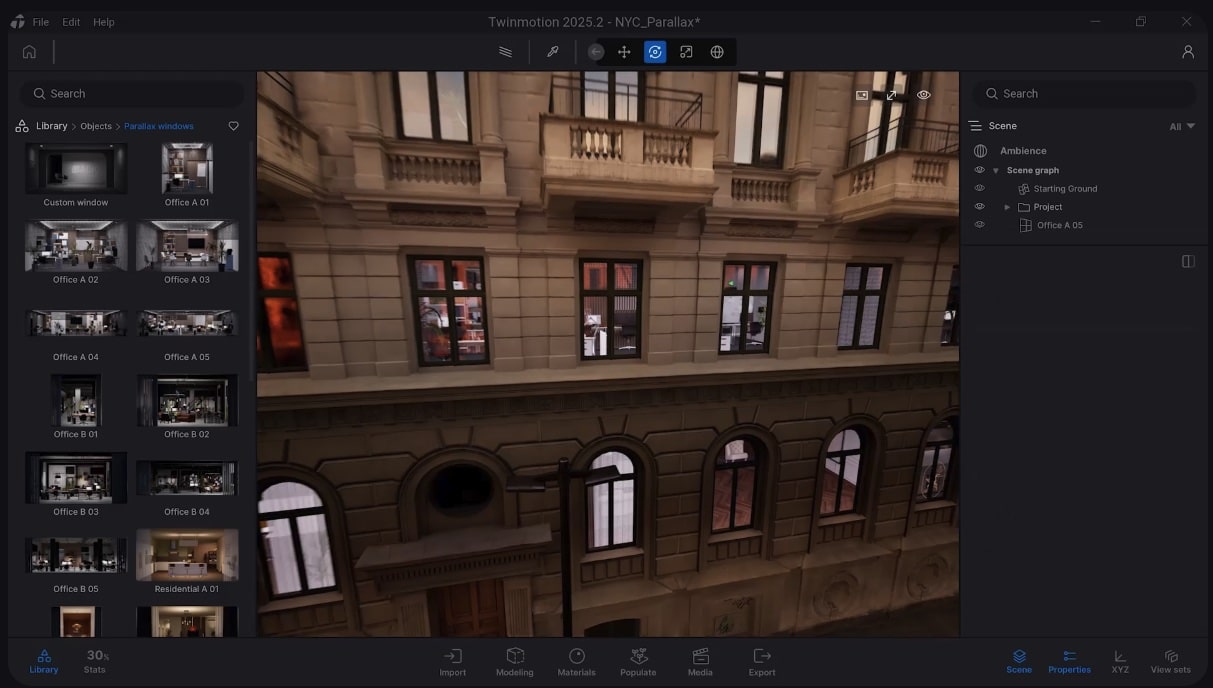1213x688 pixels.
Task: Click the Export button in bottom bar
Action: coord(762,661)
